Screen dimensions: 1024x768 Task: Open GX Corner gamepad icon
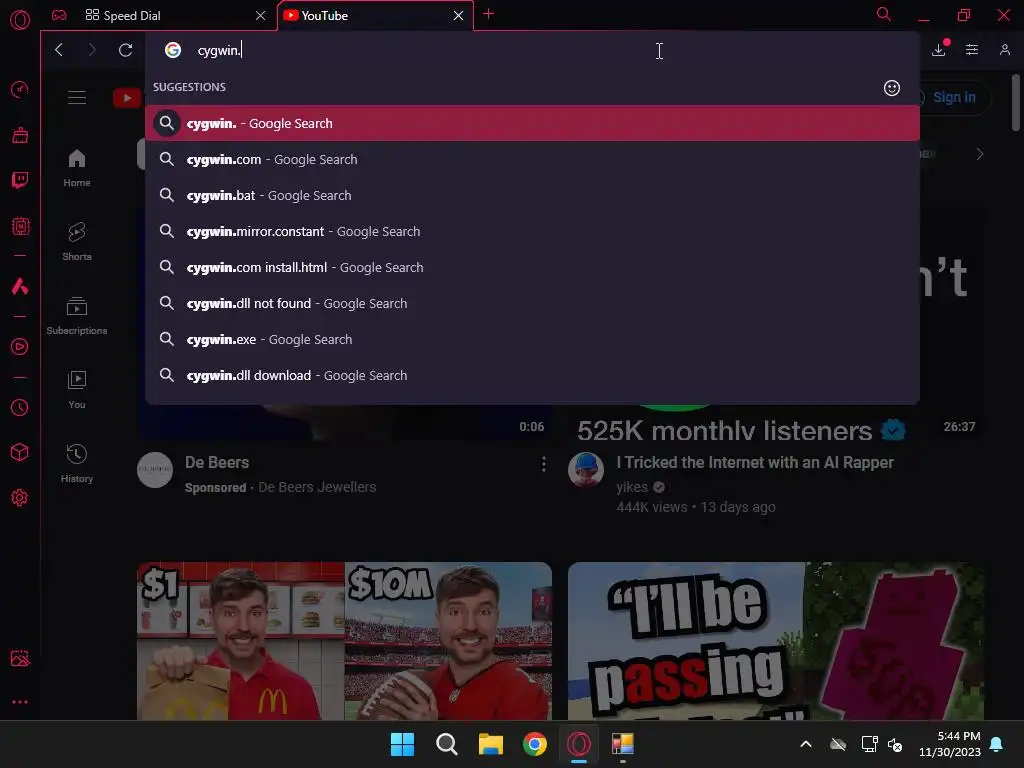[x=59, y=15]
